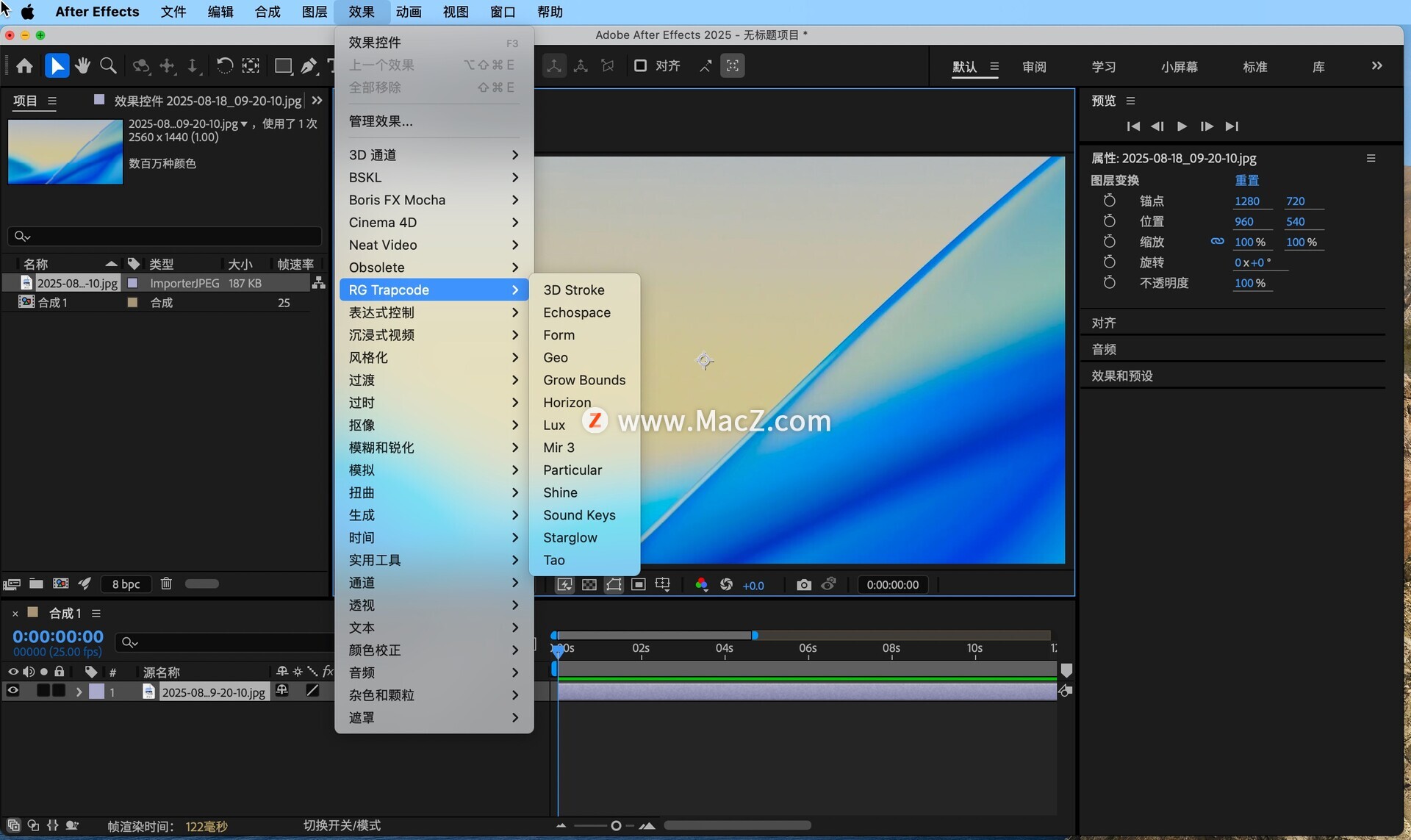This screenshot has width=1411, height=840.
Task: Click the 重置 link in layer transform
Action: 1247,180
